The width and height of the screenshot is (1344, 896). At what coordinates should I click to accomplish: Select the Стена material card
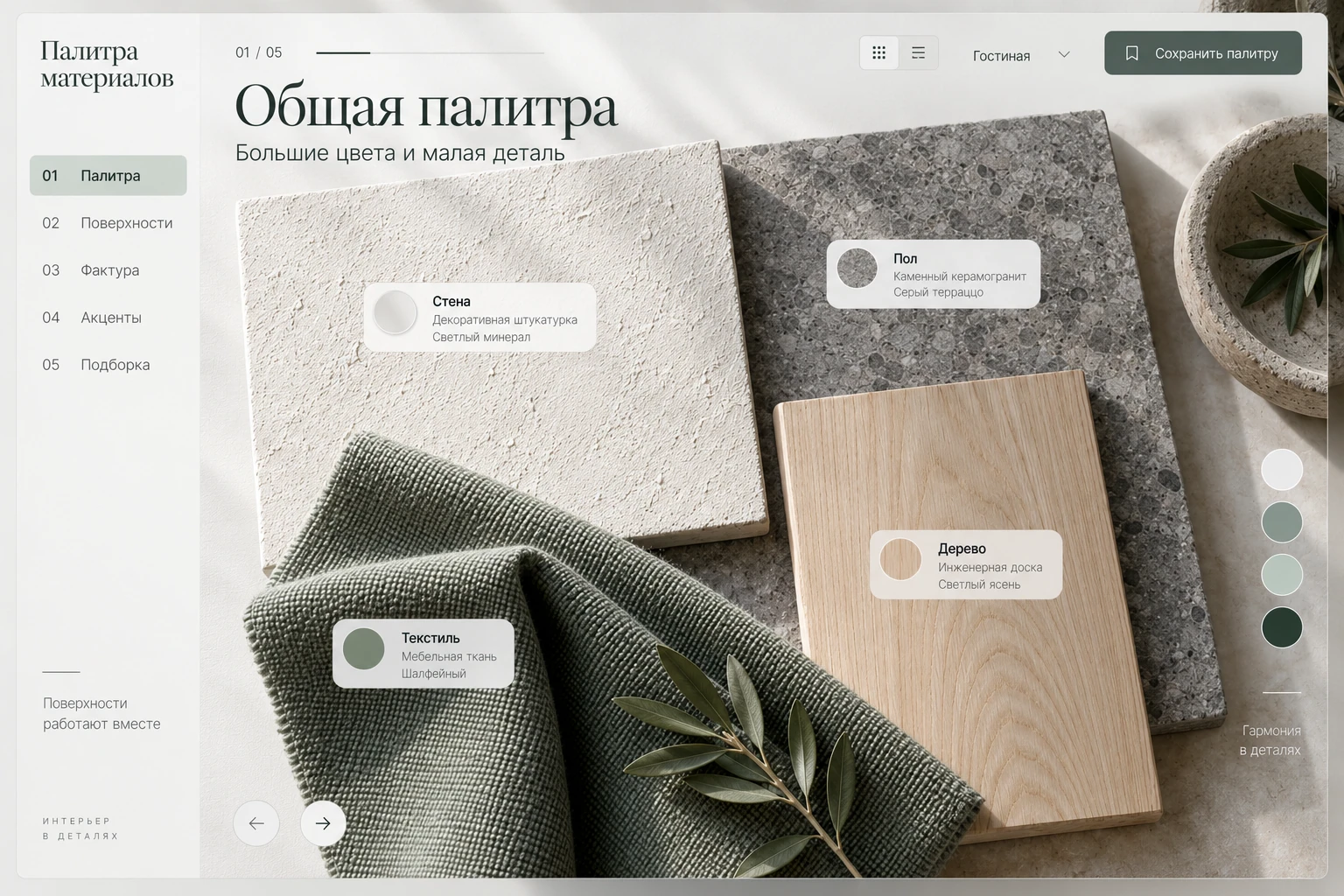[x=479, y=318]
